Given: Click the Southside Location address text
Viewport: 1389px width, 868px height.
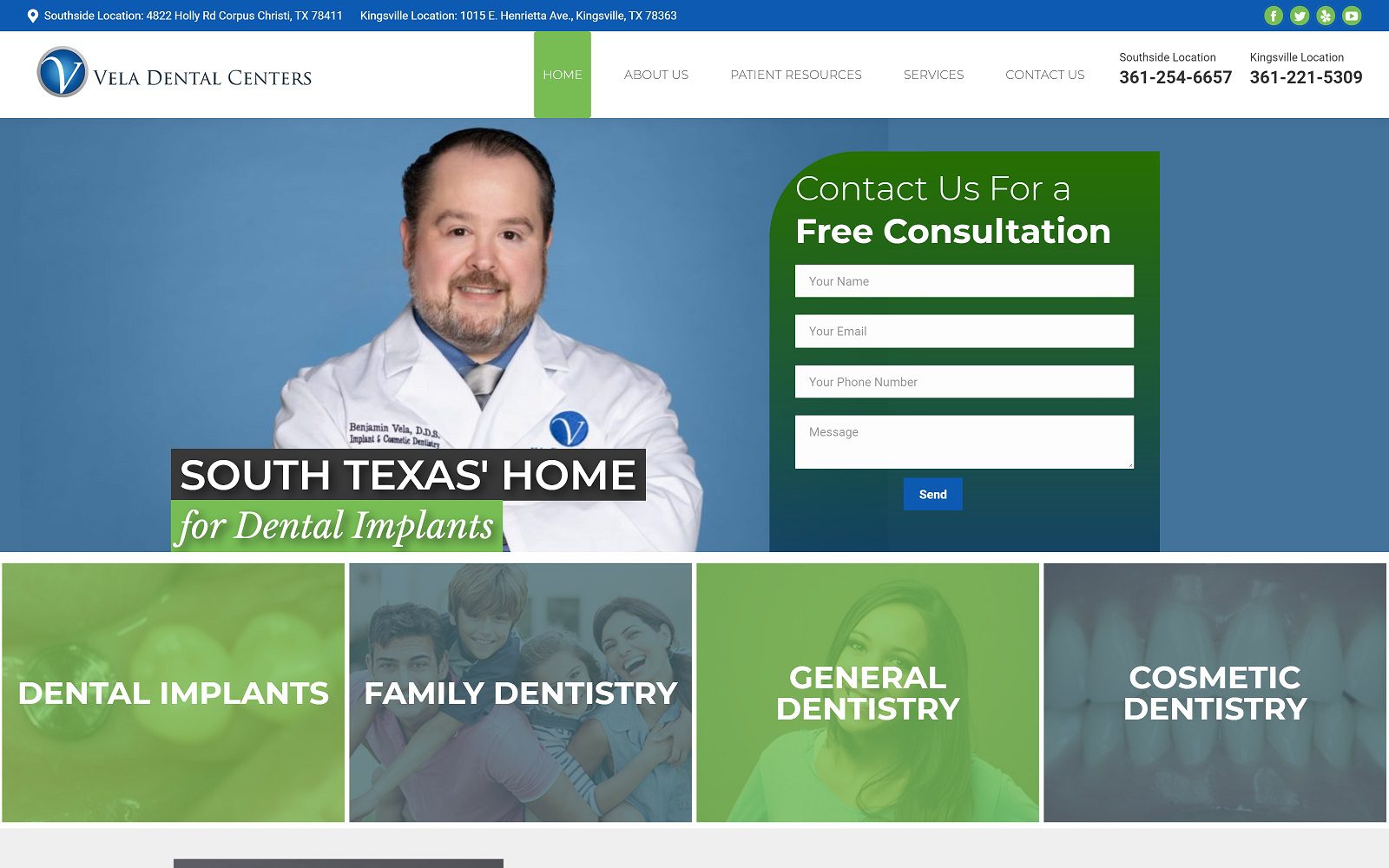Looking at the screenshot, I should (x=193, y=16).
